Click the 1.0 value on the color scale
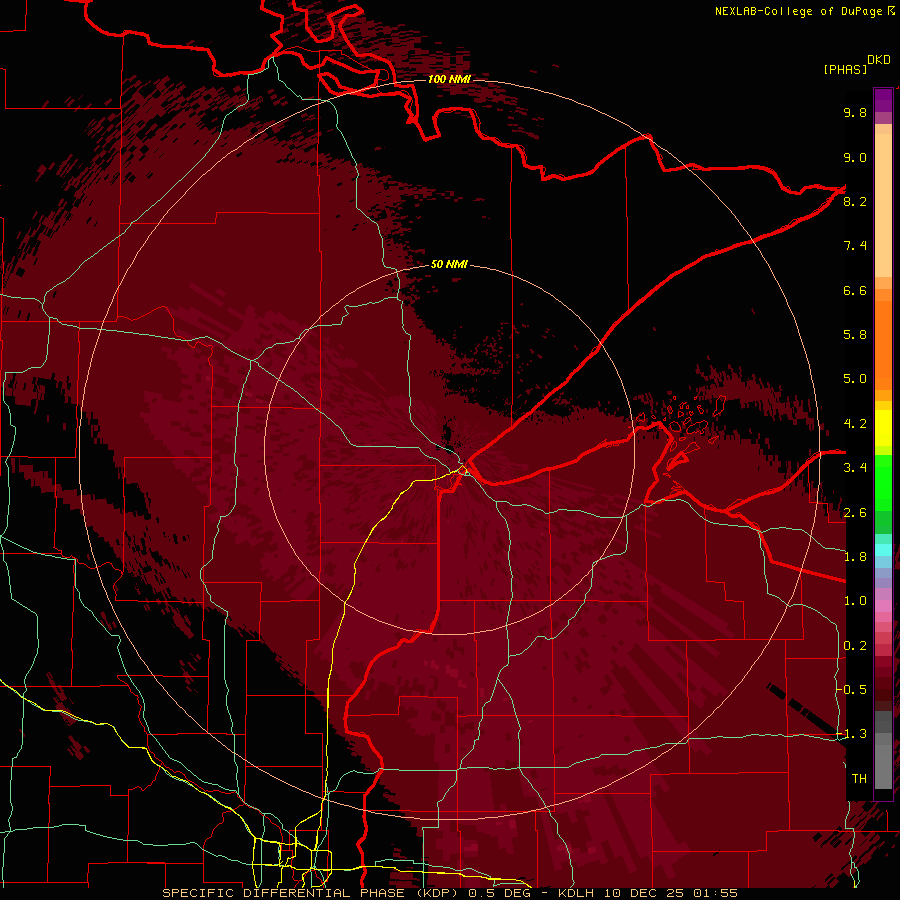900x900 pixels. pos(855,601)
